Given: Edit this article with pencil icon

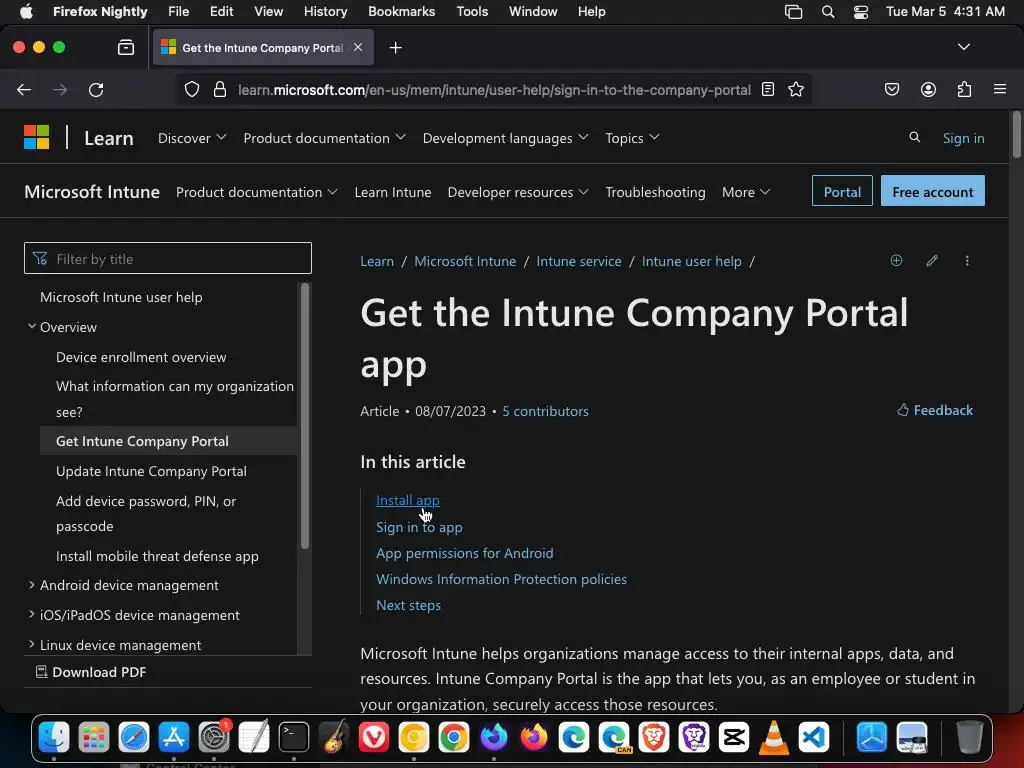Looking at the screenshot, I should point(932,261).
